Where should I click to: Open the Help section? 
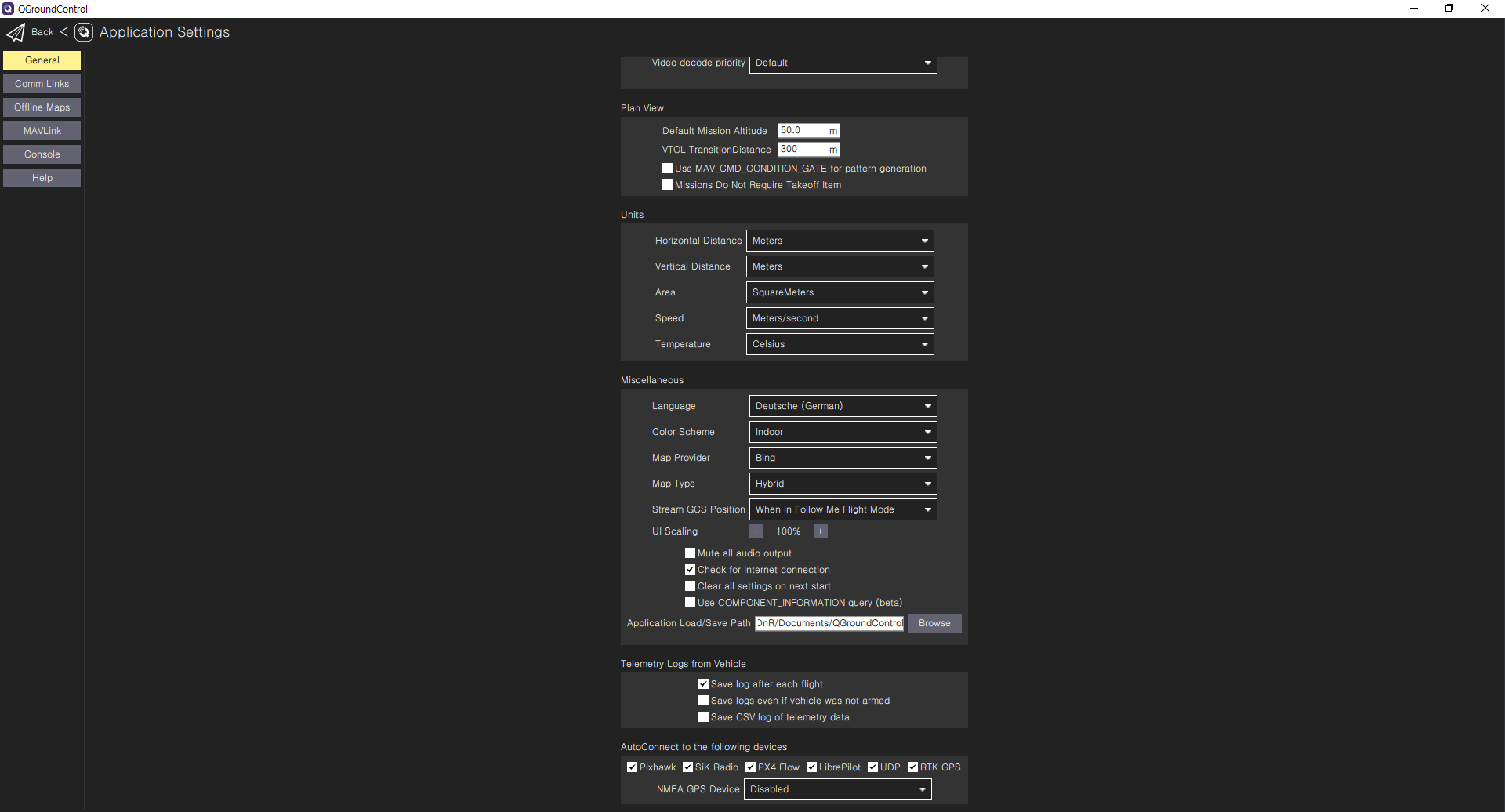[42, 177]
